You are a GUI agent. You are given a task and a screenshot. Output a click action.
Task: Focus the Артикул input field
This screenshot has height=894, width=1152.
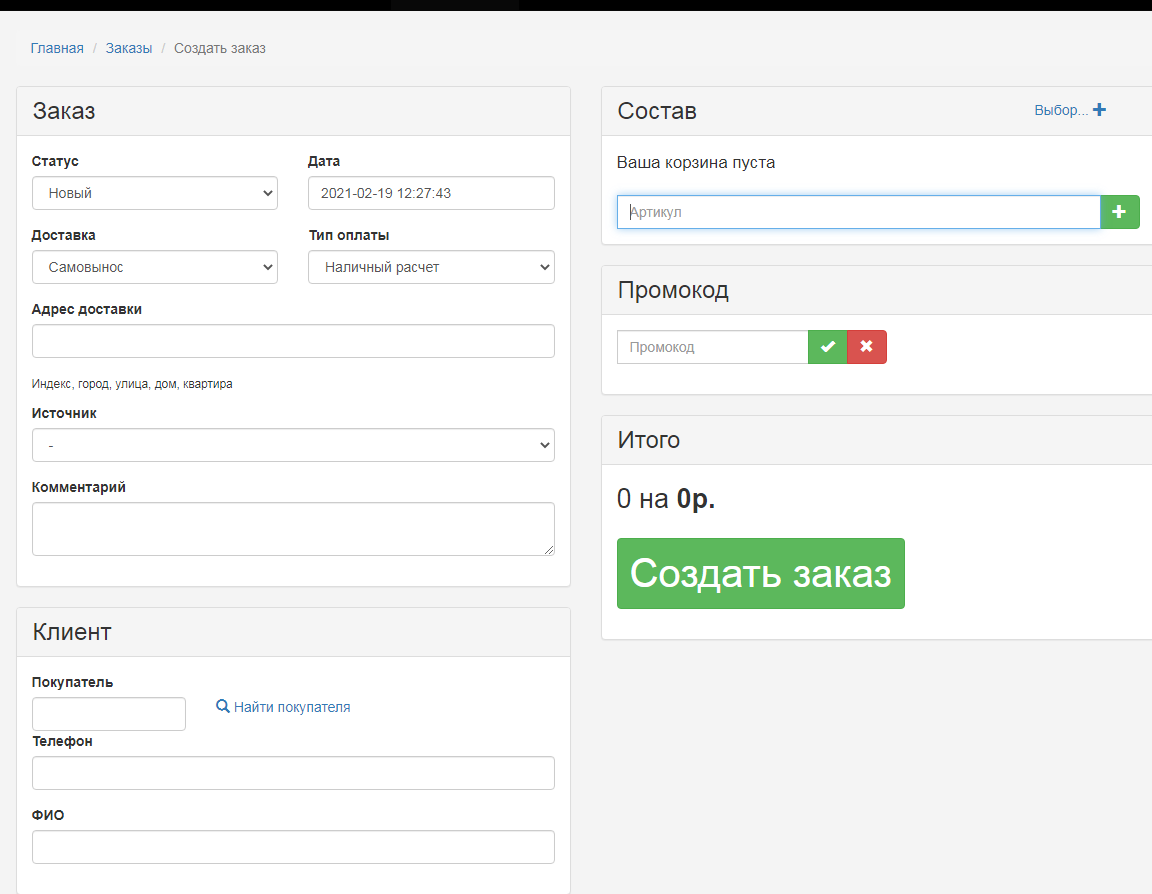[858, 212]
